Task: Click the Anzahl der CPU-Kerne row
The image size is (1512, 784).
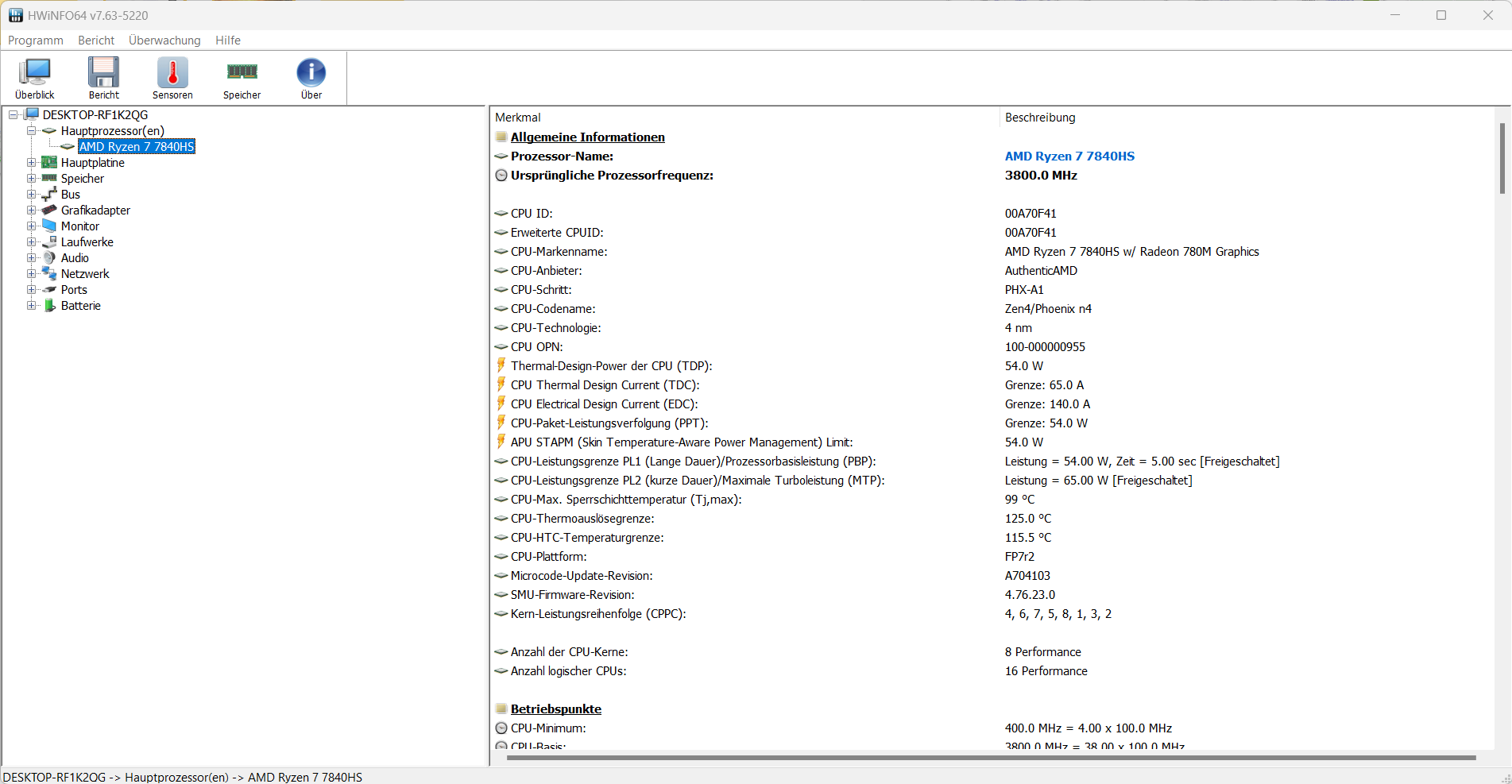Action: [992, 651]
